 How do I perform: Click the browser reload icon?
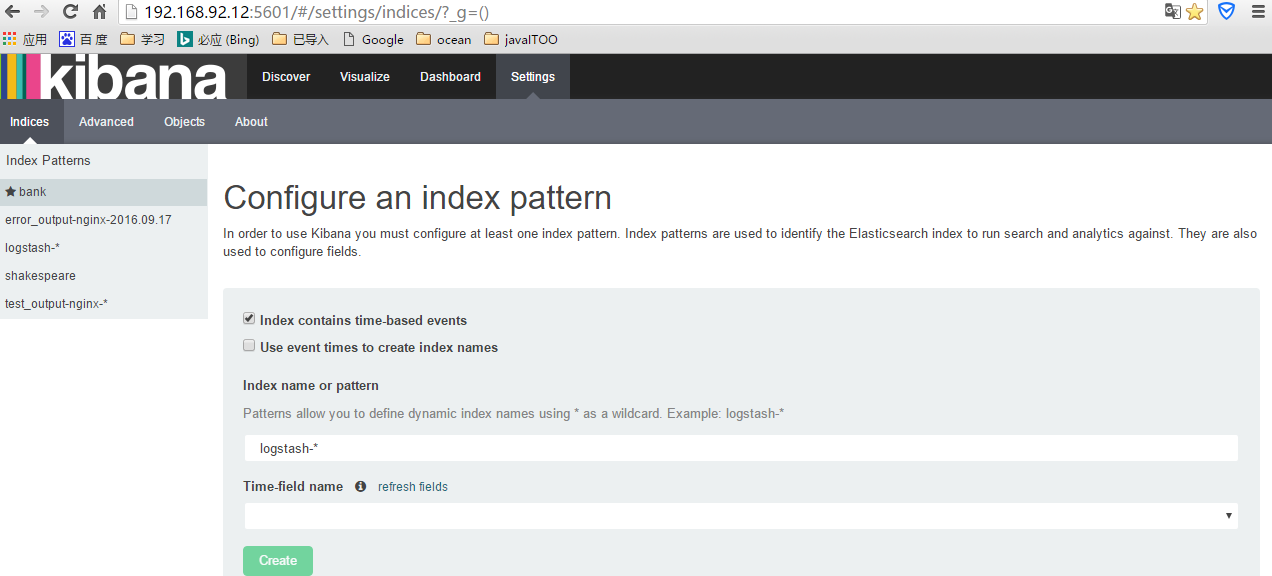tap(70, 12)
